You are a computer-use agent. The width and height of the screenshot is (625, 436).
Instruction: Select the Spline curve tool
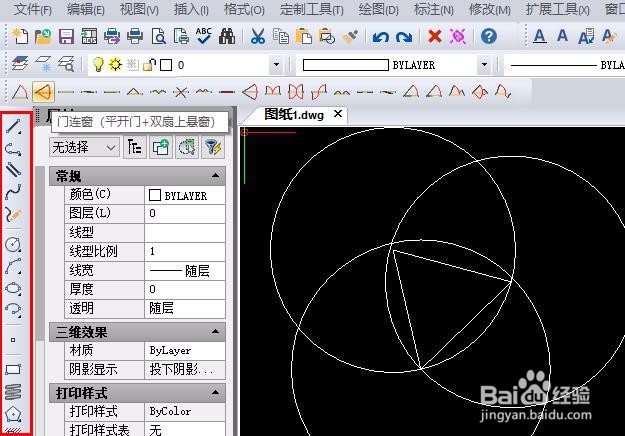point(13,192)
